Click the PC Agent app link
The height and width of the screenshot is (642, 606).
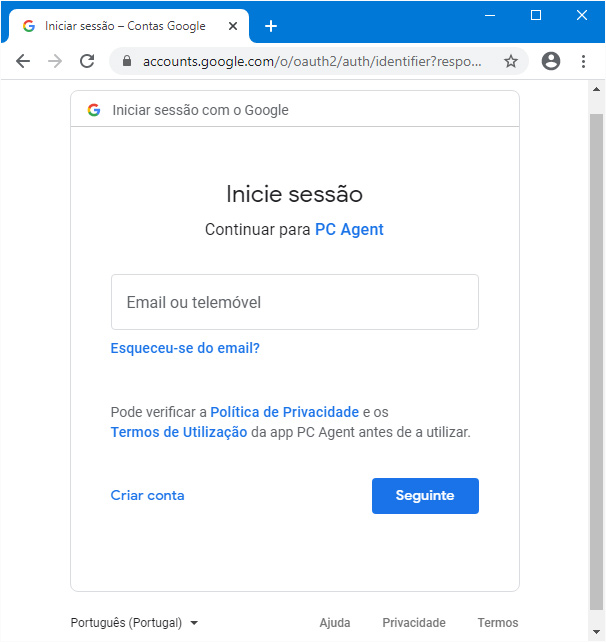point(349,229)
